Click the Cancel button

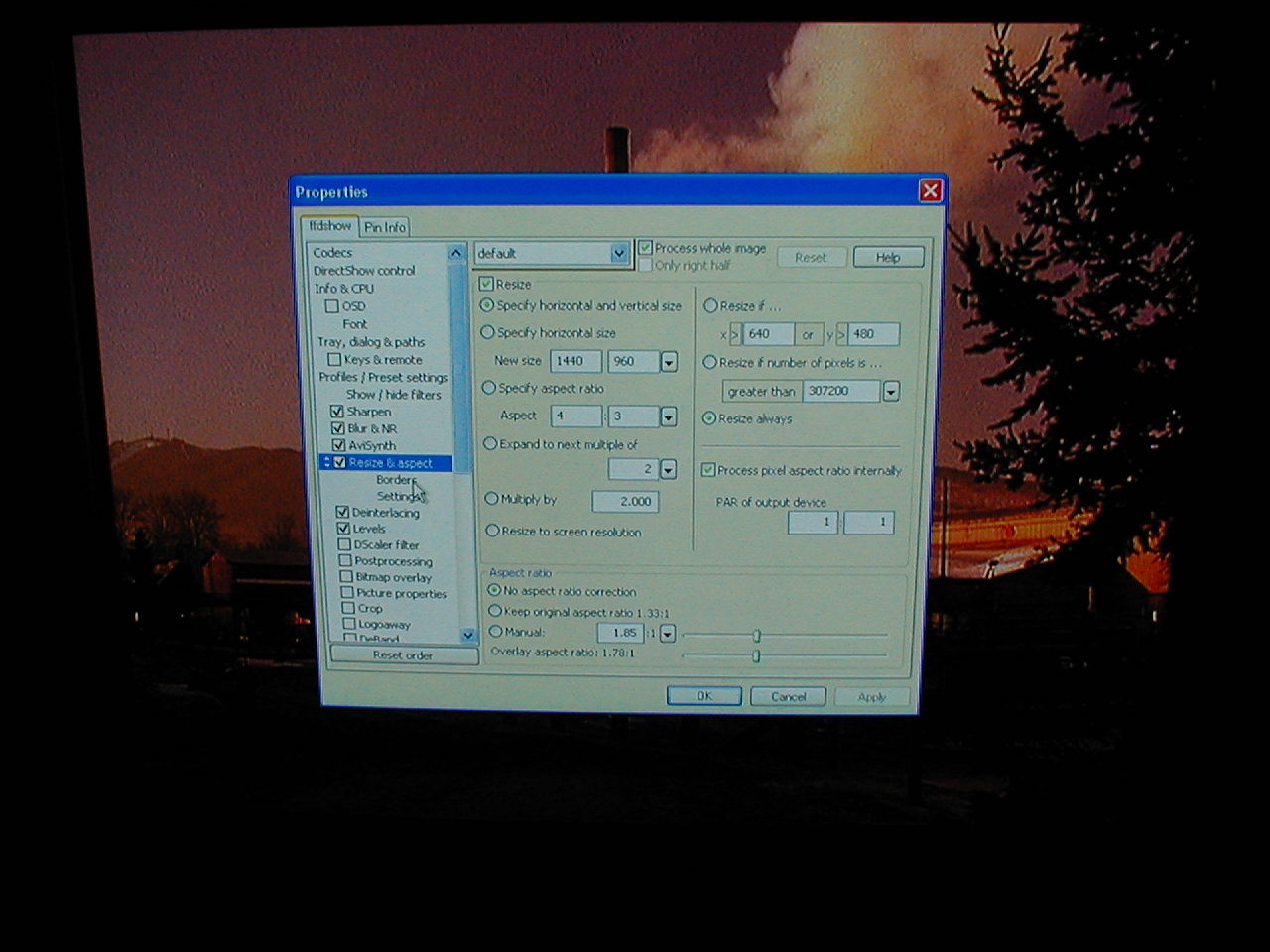[789, 697]
